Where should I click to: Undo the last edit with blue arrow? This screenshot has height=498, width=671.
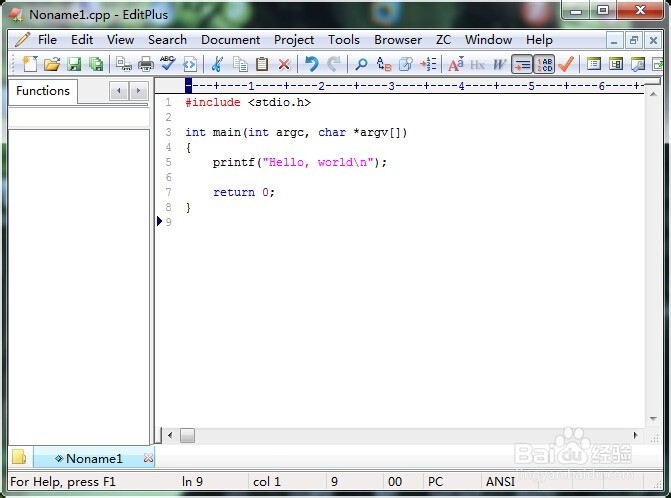pyautogui.click(x=312, y=64)
